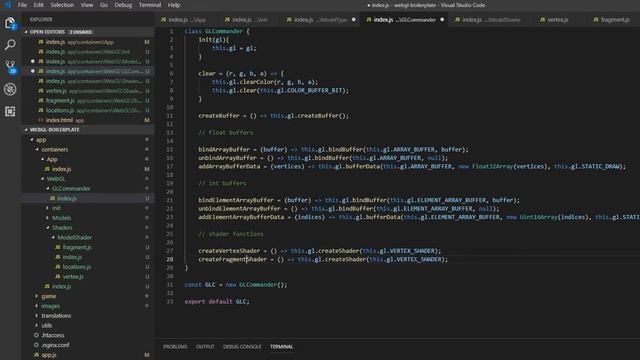The image size is (640, 360).
Task: Collapse the Shaders folder
Action: (x=48, y=228)
